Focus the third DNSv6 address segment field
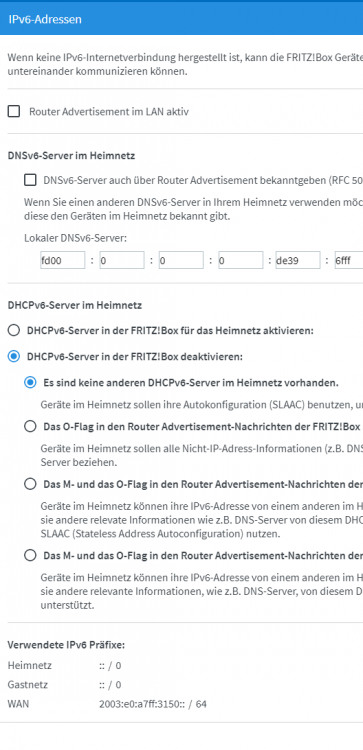Image resolution: width=363 pixels, height=750 pixels. click(x=181, y=261)
